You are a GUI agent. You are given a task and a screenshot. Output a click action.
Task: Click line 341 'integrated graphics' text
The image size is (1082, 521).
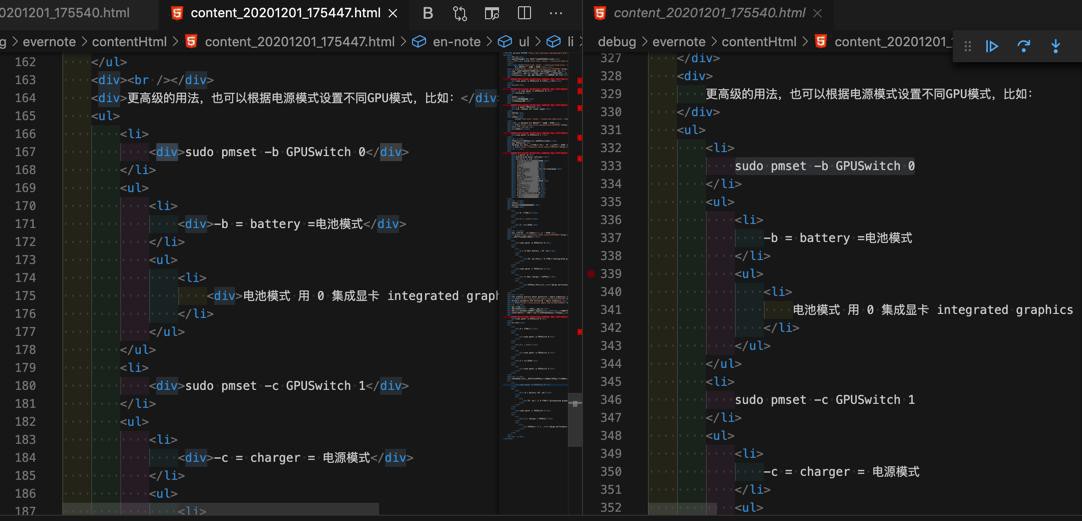point(1005,309)
